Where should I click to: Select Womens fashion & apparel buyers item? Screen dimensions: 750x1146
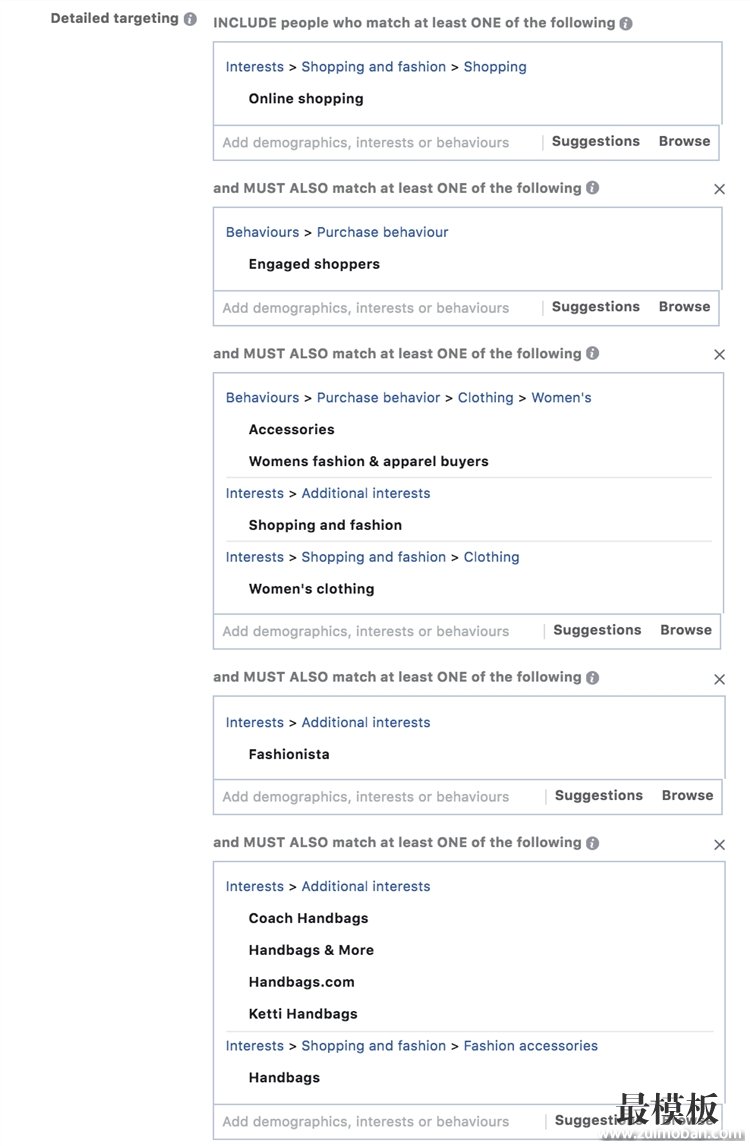(368, 461)
